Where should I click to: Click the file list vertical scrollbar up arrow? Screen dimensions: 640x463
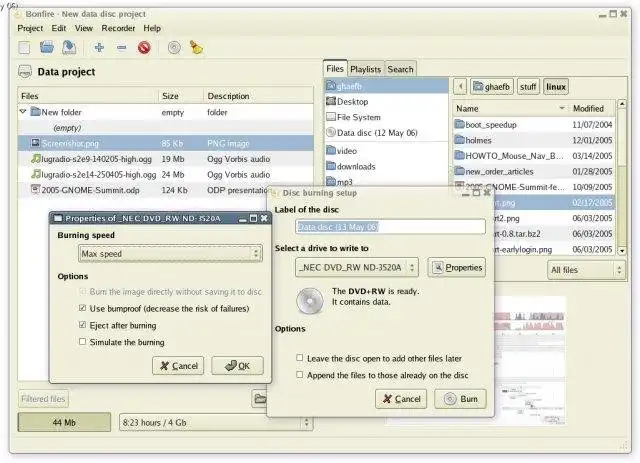(622, 104)
